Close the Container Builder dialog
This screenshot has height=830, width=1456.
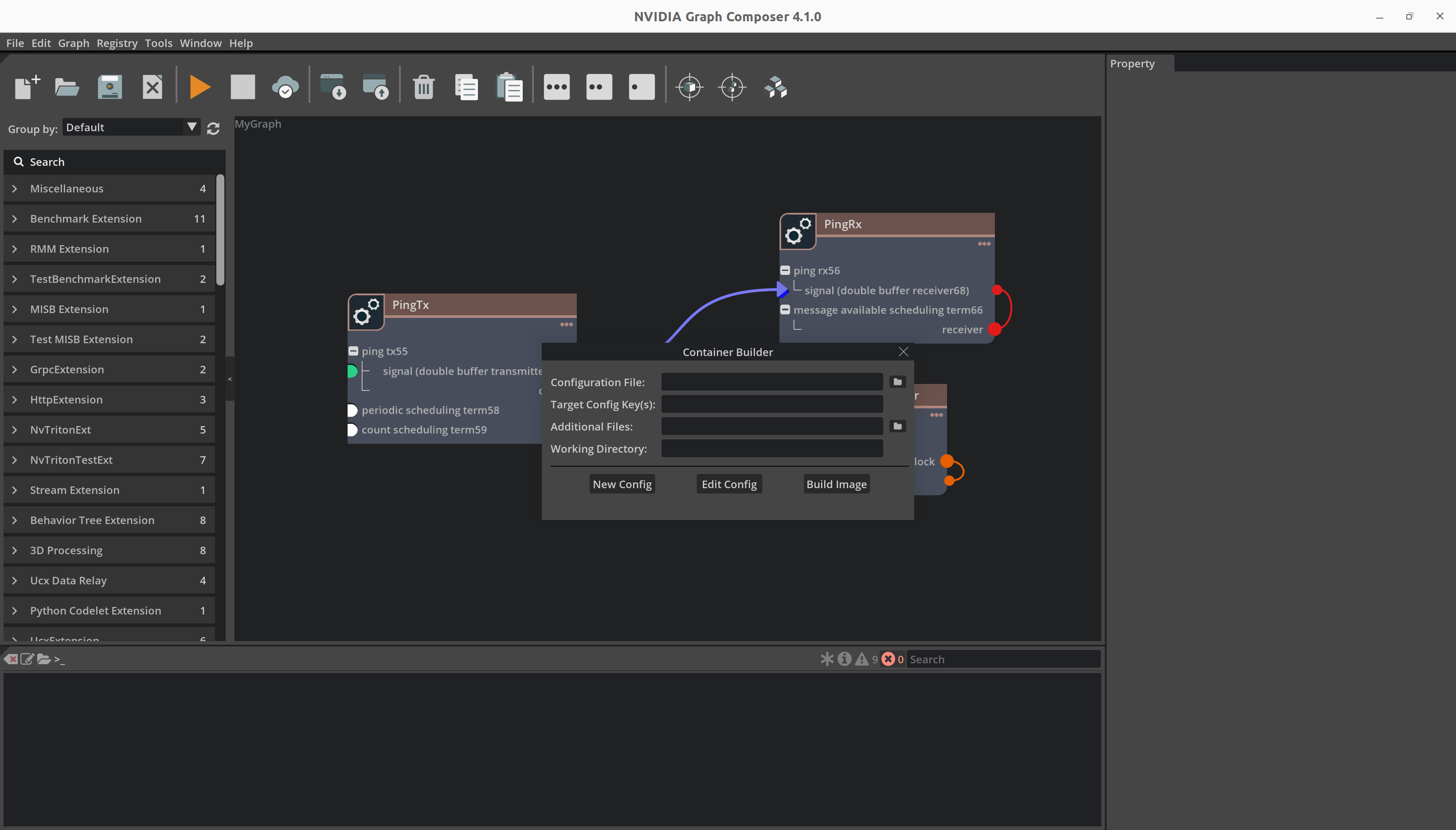click(x=903, y=352)
